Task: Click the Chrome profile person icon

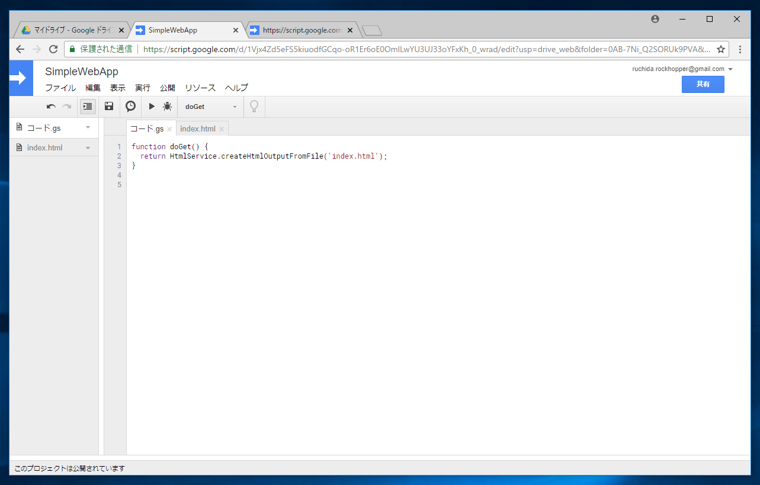Action: [x=655, y=19]
